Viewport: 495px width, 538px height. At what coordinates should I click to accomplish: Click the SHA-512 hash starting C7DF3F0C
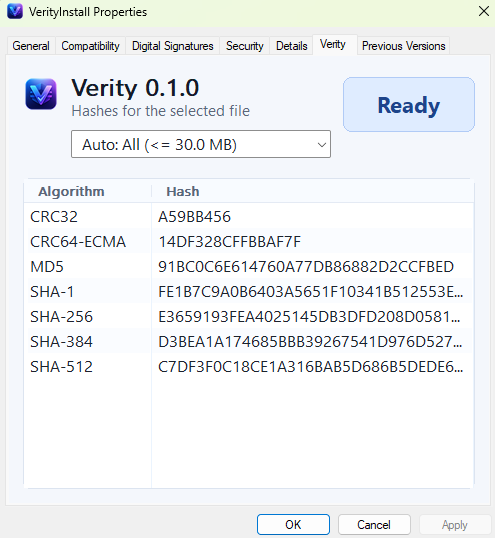click(x=310, y=367)
